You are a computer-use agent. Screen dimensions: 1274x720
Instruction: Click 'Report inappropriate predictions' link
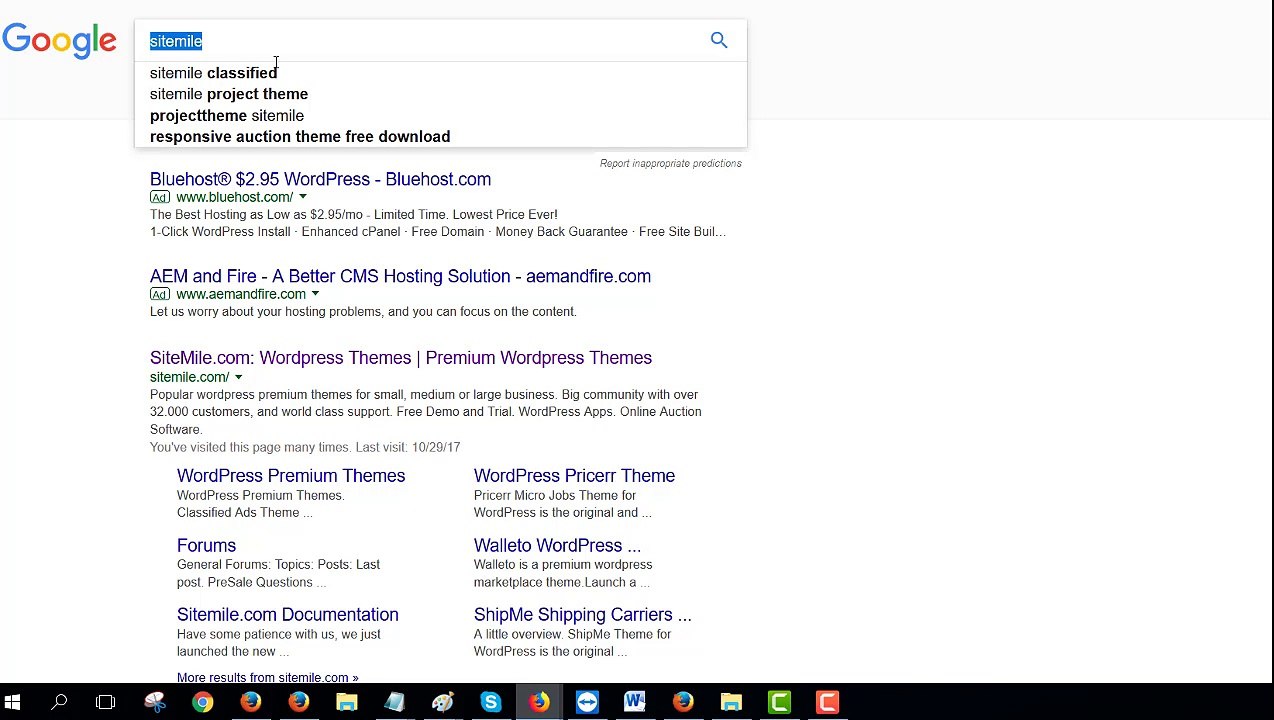pos(670,163)
